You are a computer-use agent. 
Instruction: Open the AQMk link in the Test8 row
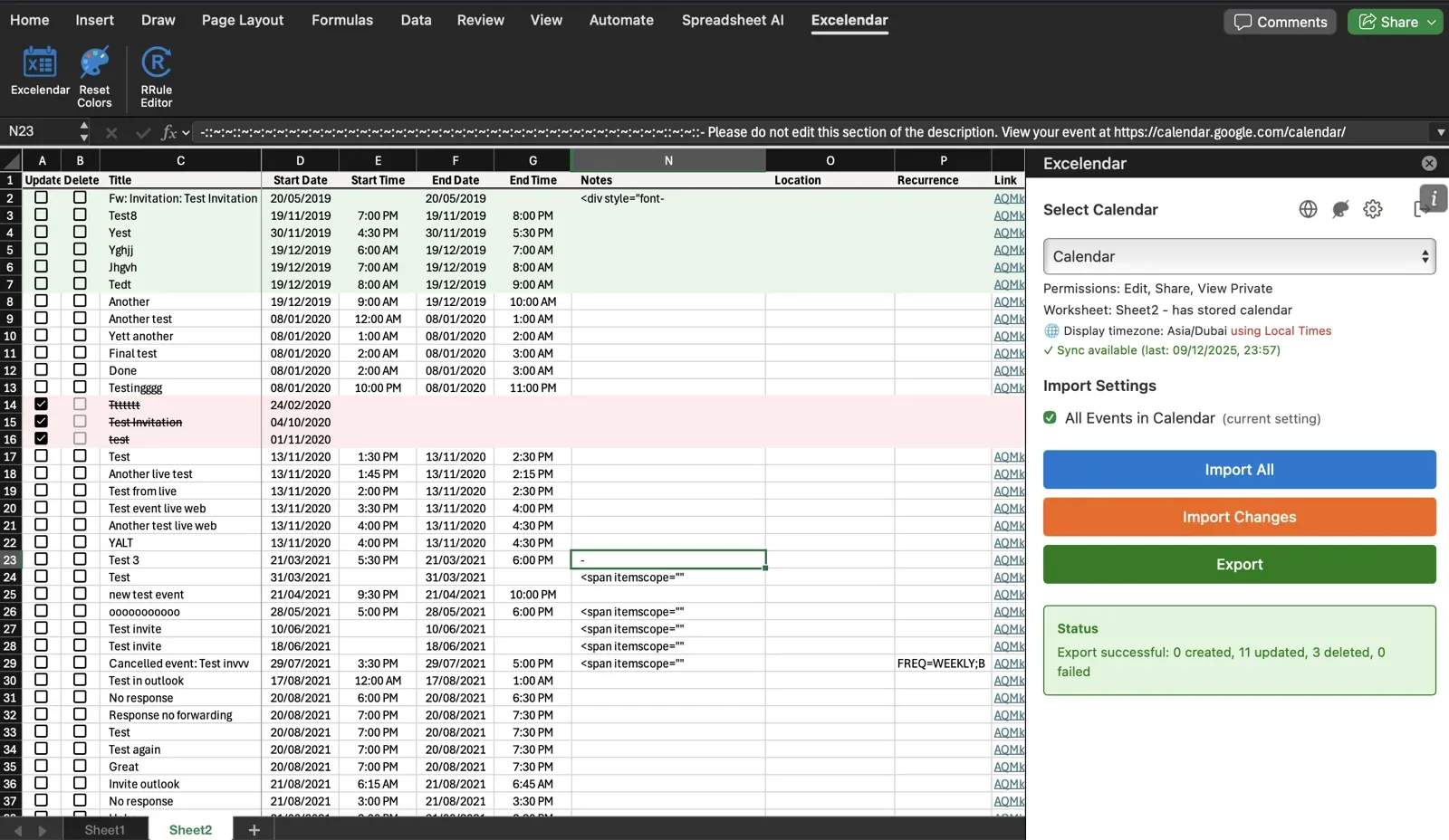[1009, 215]
